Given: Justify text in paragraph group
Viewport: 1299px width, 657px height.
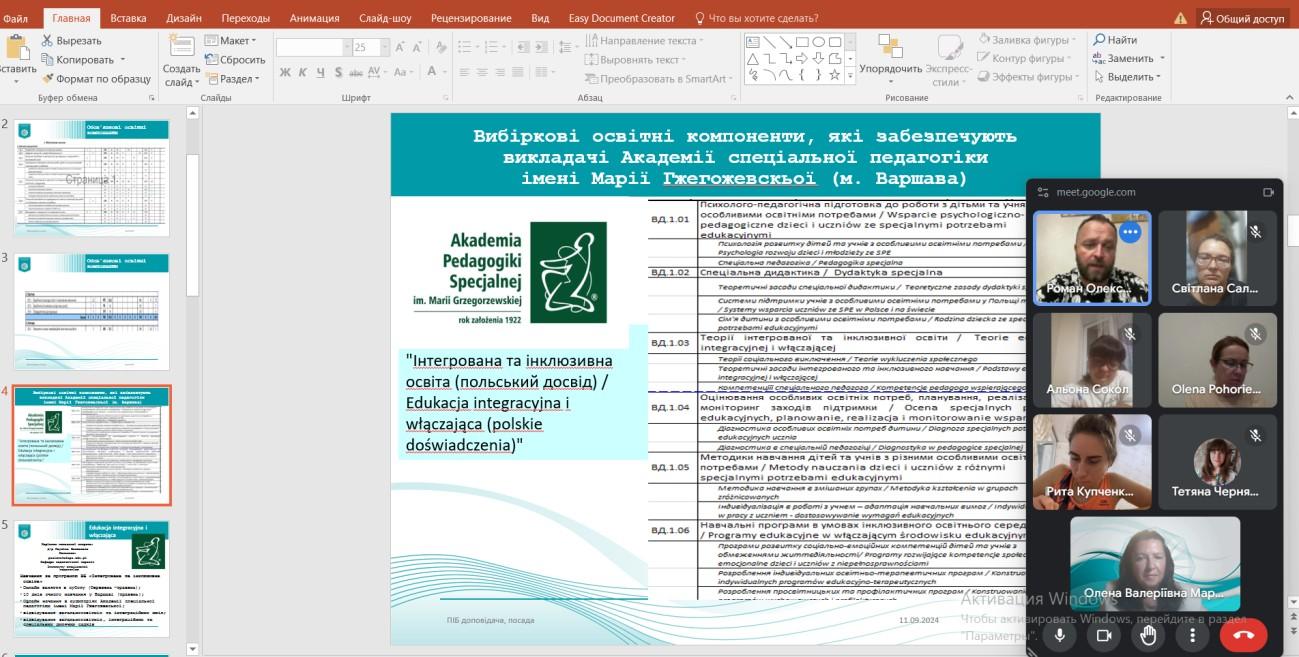Looking at the screenshot, I should click(x=517, y=72).
